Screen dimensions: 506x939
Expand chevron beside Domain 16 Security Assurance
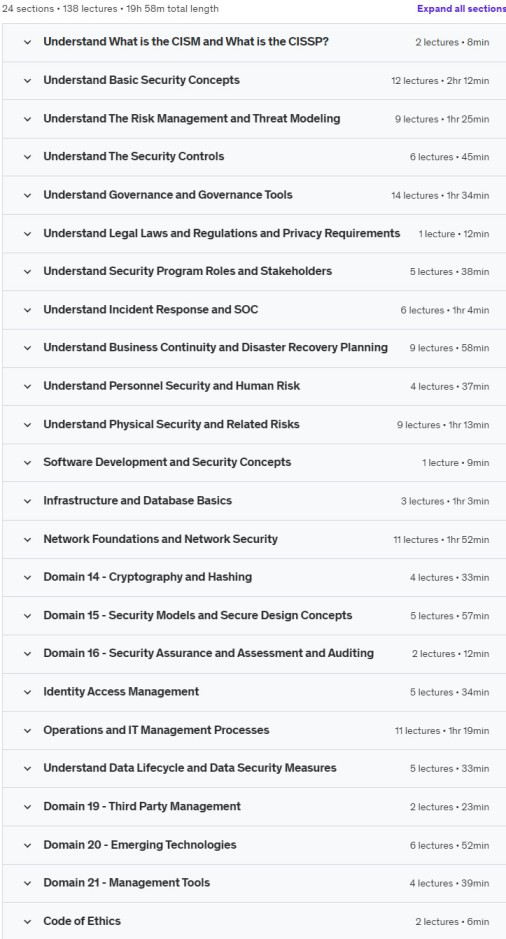(x=28, y=654)
